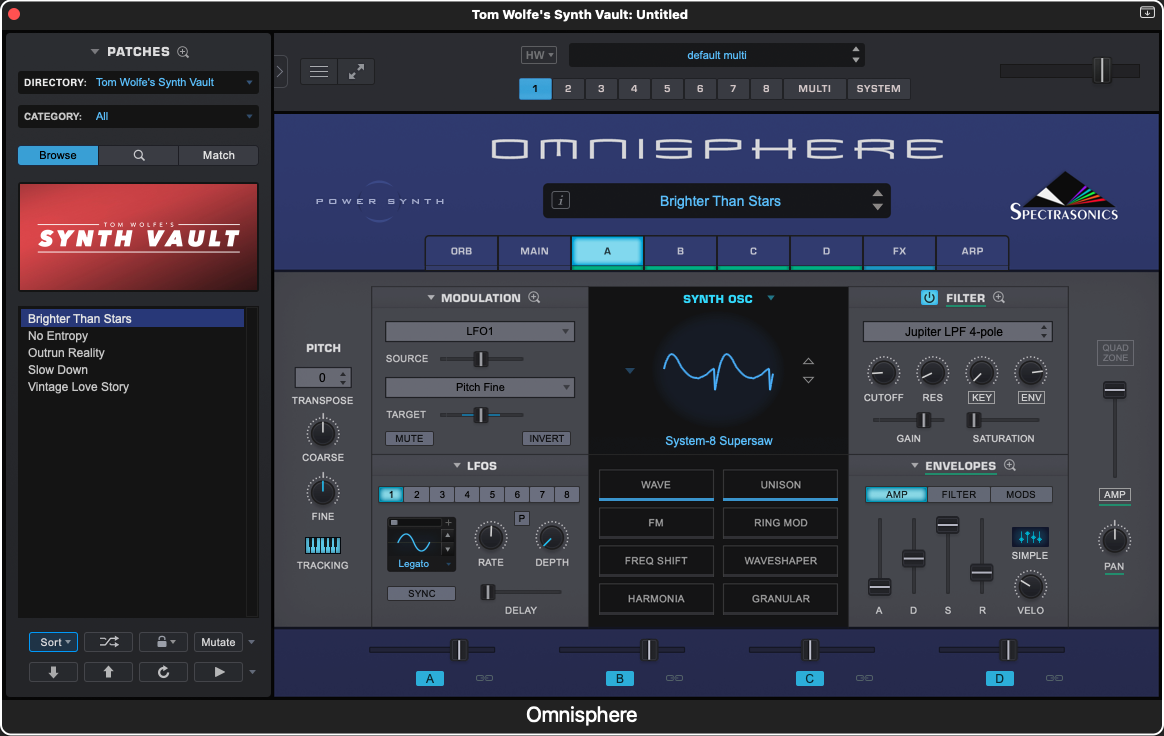Viewport: 1164px width, 736px height.
Task: Click the down arrow next-patch button
Action: coord(53,671)
